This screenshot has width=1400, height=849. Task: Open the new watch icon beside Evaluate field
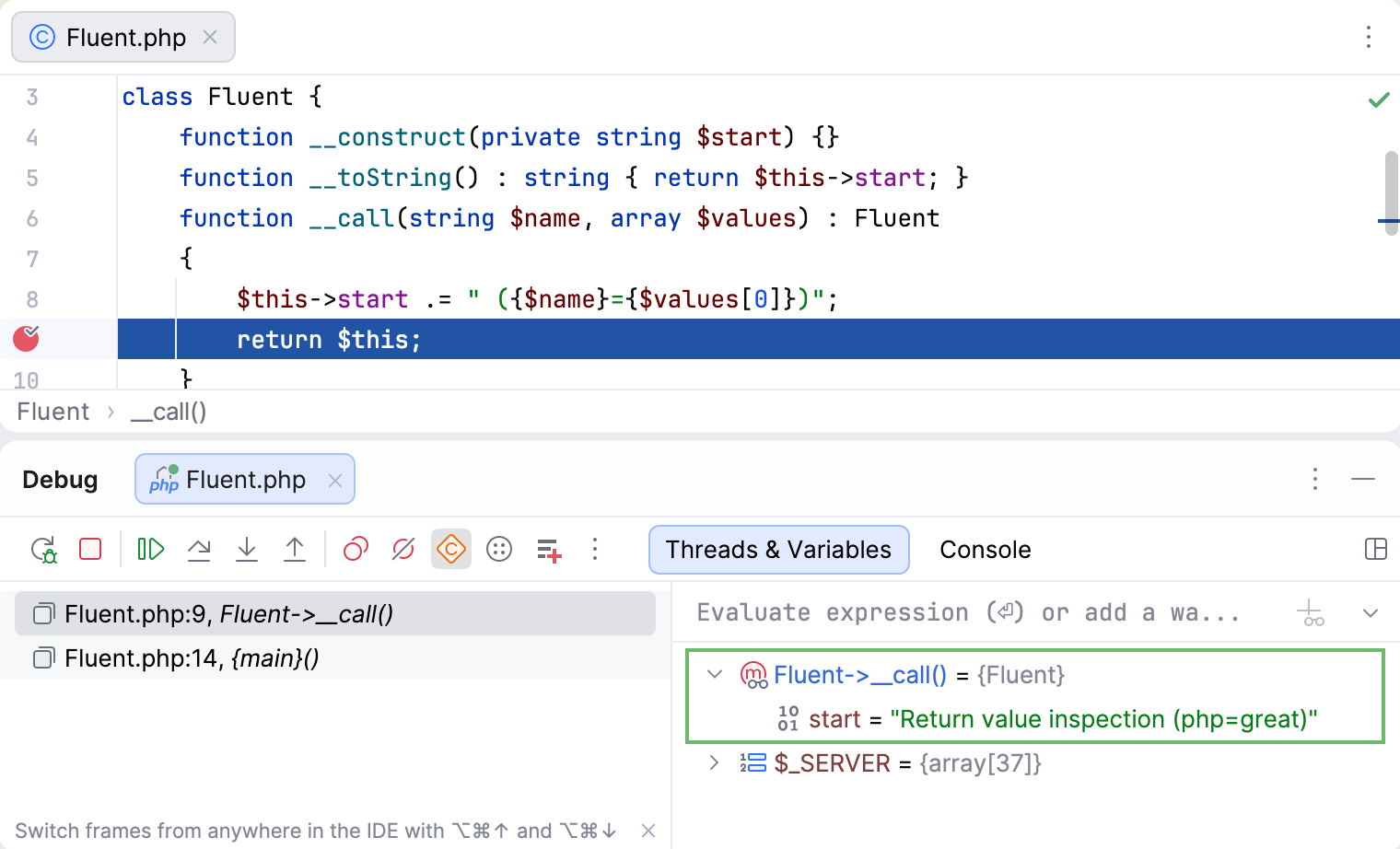[1311, 611]
